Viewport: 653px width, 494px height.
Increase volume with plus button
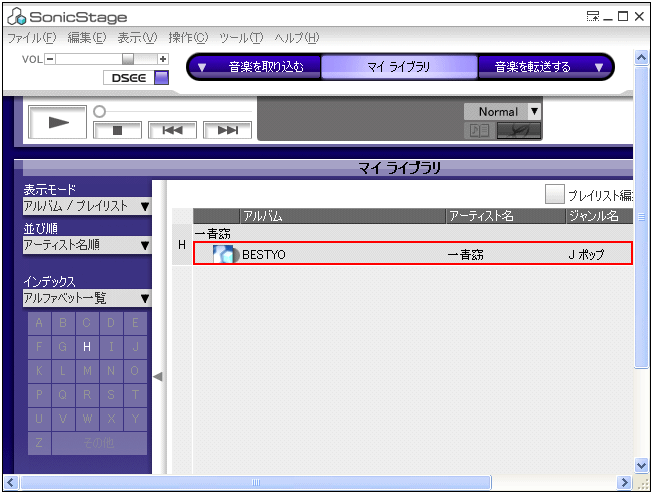163,59
